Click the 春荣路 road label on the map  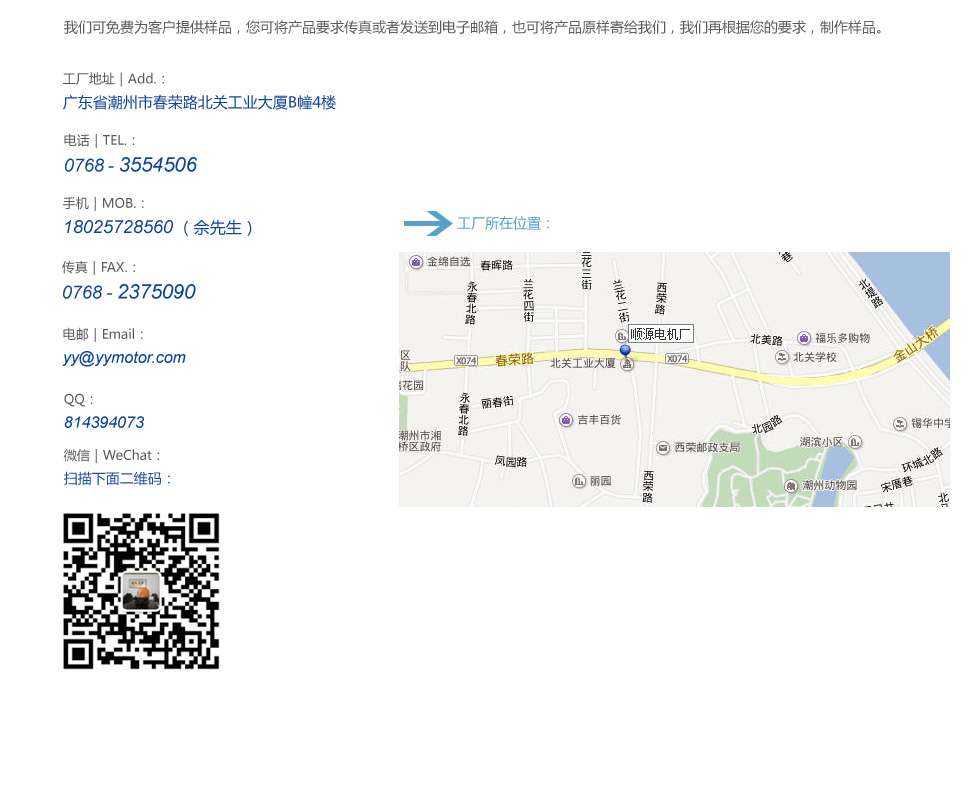coord(514,359)
